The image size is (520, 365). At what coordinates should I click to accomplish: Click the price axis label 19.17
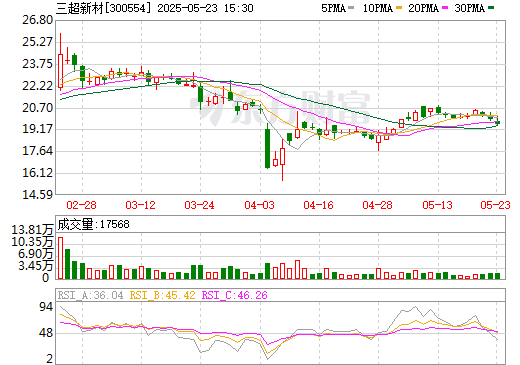37,129
